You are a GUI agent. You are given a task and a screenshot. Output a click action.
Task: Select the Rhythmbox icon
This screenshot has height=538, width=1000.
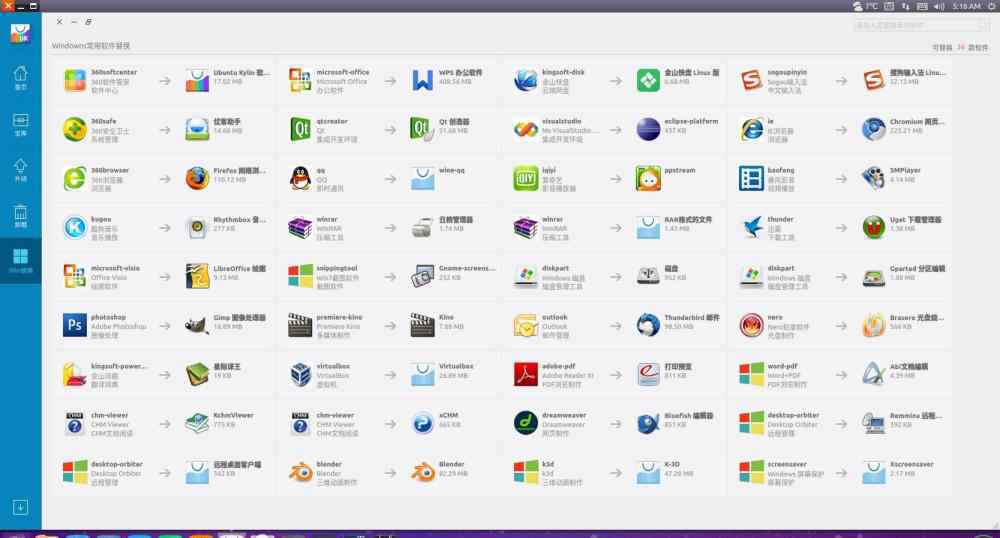point(197,228)
